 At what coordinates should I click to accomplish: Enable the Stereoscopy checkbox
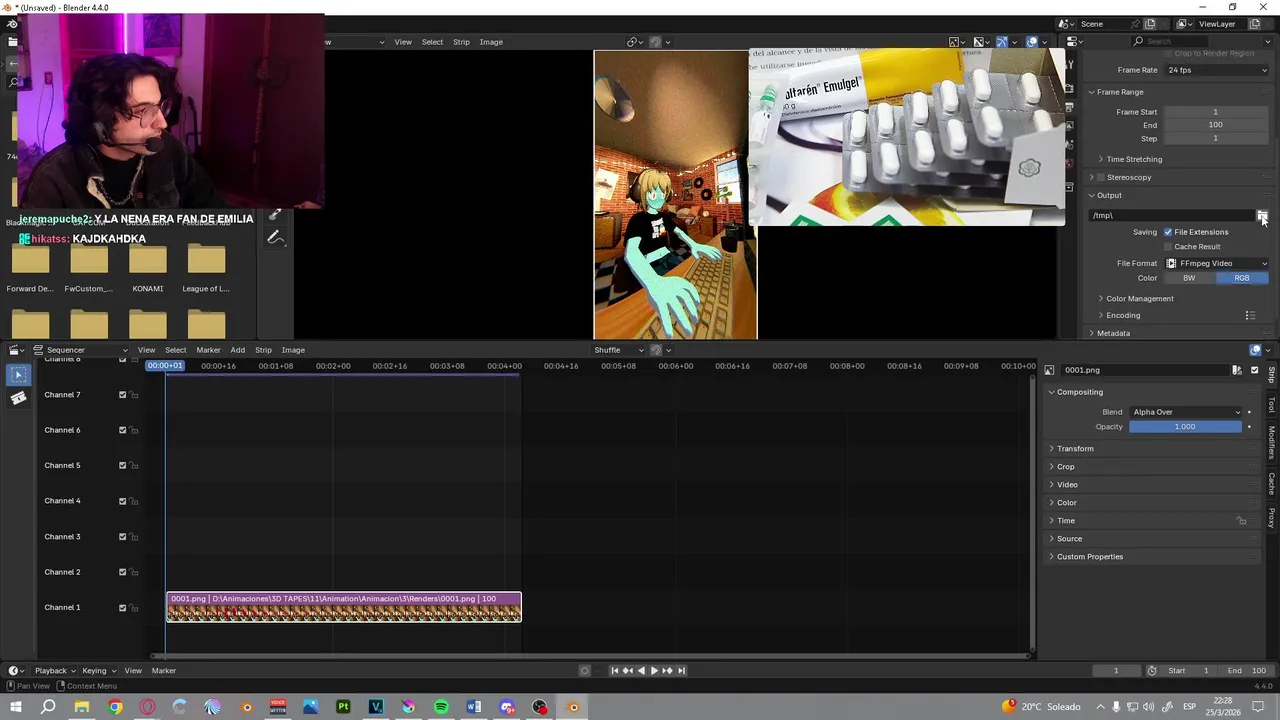click(1103, 177)
